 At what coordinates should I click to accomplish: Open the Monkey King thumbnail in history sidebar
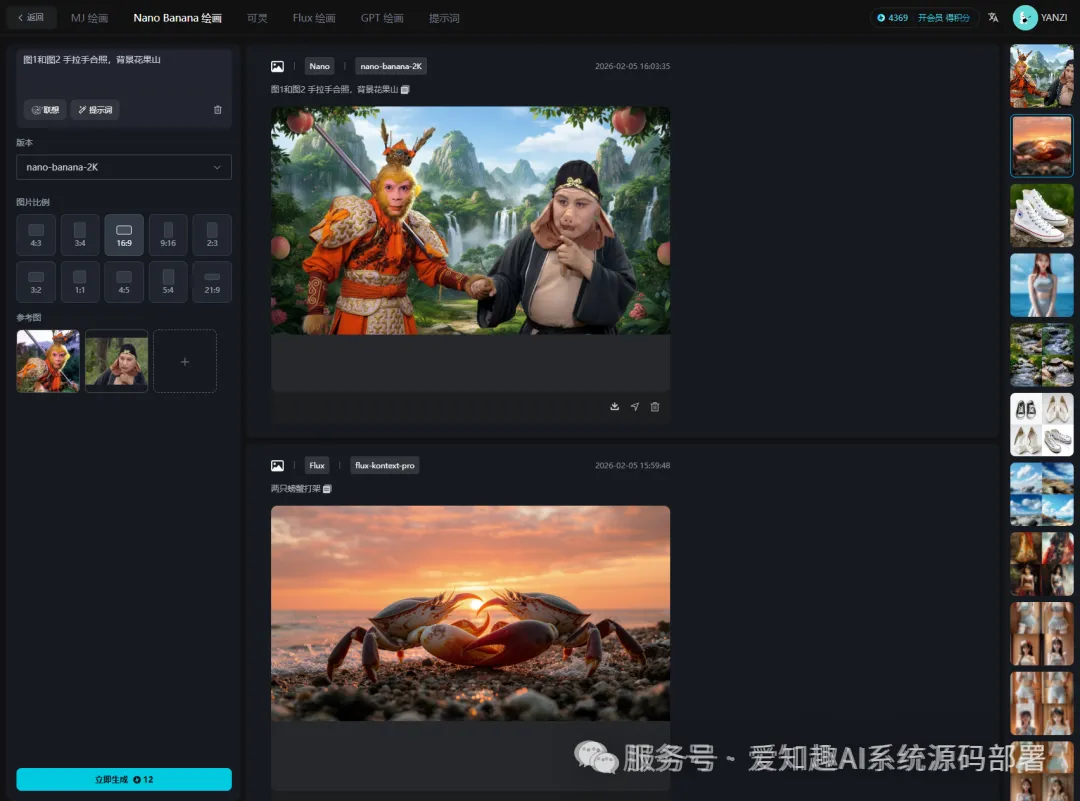tap(1041, 76)
